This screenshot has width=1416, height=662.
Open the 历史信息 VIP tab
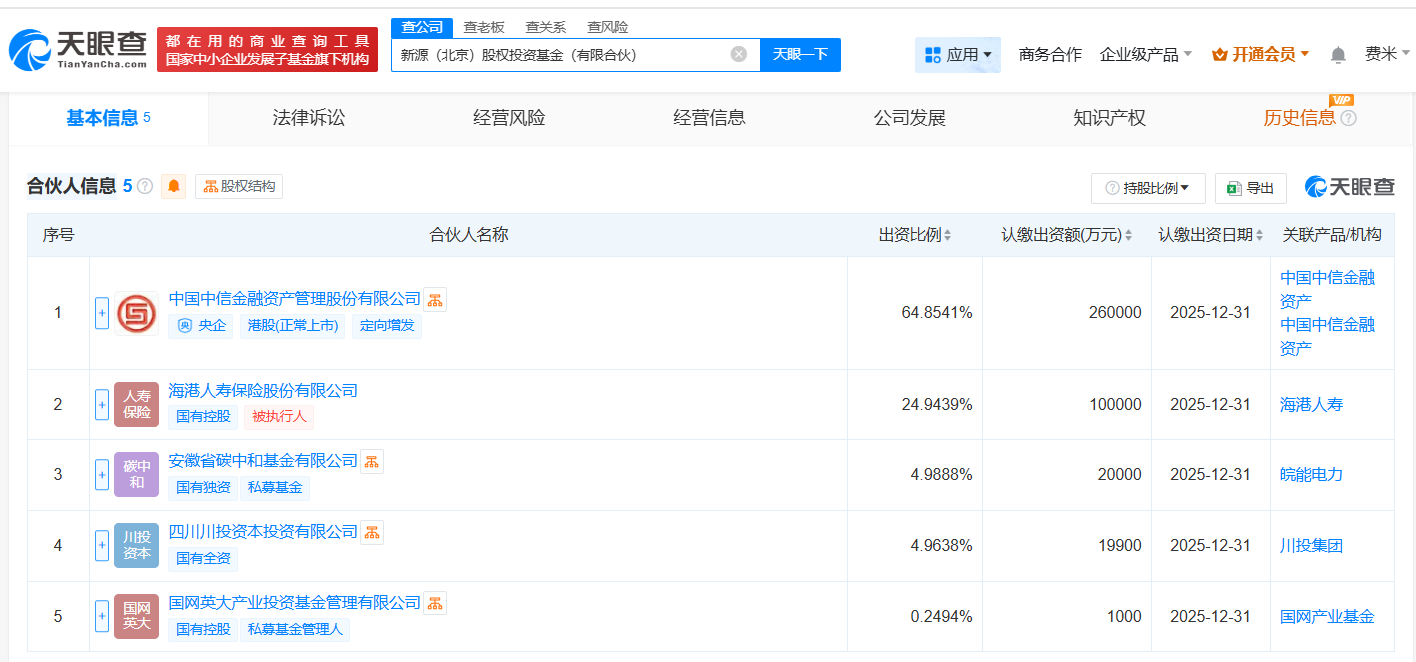coord(1300,118)
